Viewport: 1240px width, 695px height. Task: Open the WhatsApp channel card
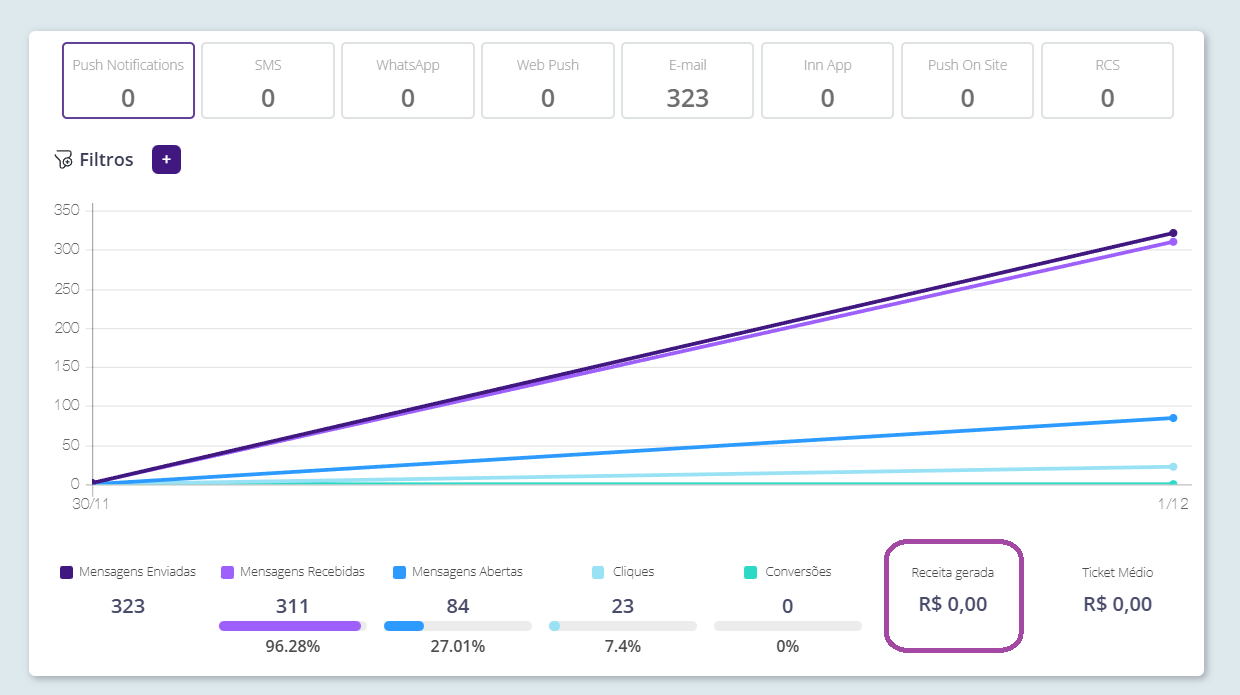408,80
